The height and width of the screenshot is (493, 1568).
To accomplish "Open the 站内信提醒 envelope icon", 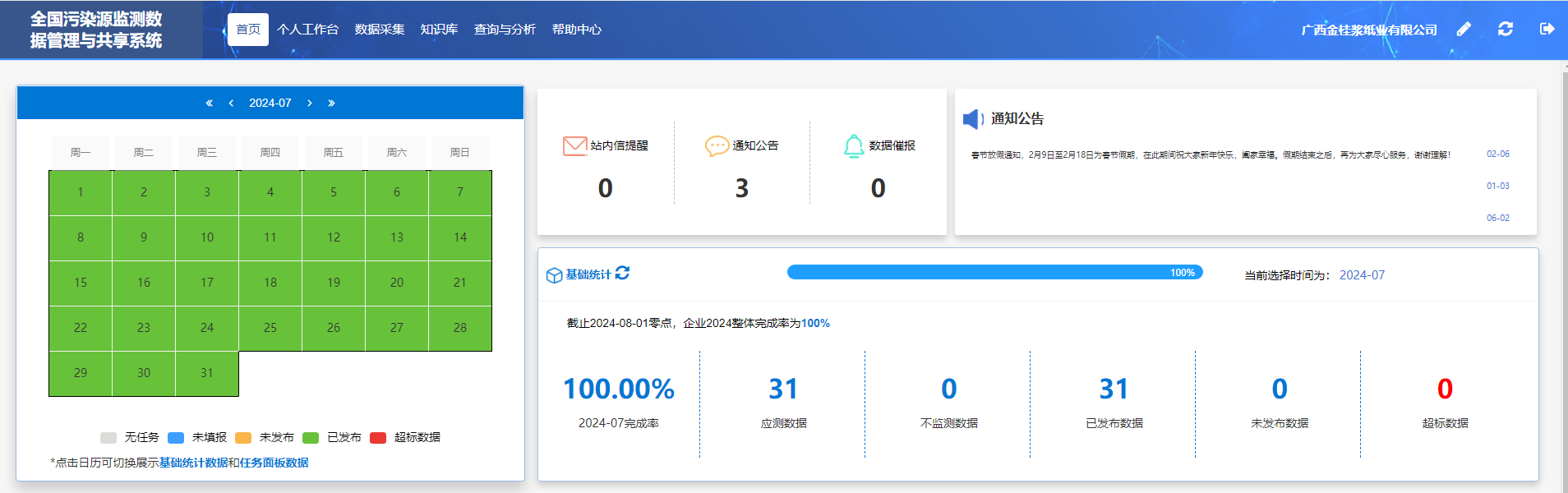I will pos(574,145).
